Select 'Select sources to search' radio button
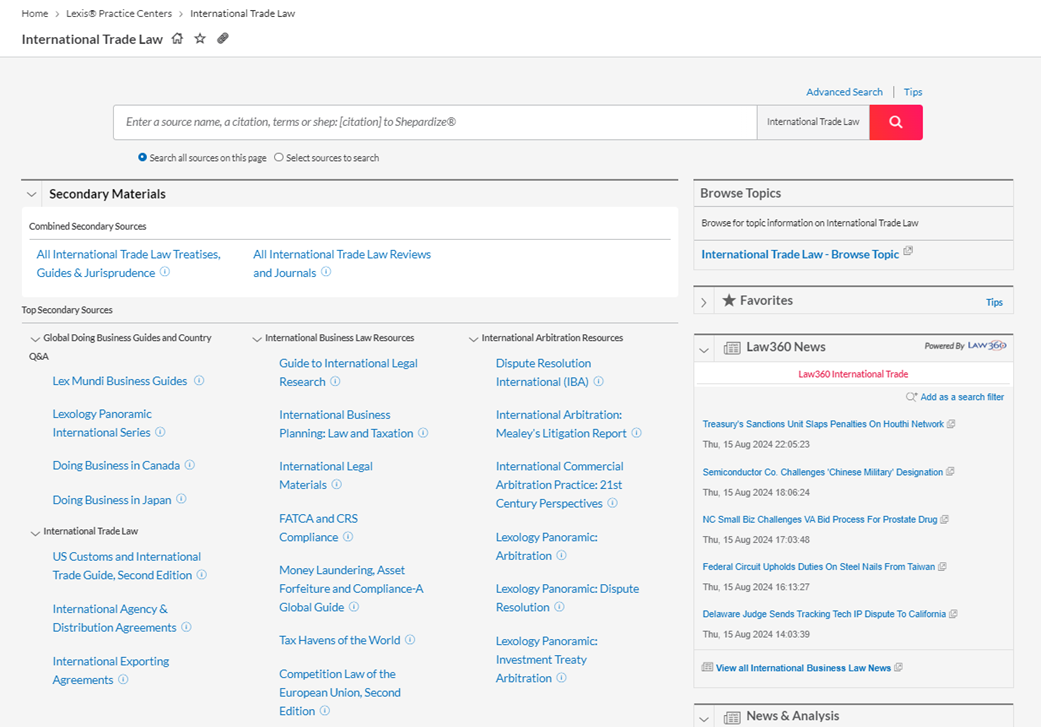The width and height of the screenshot is (1041, 727). [279, 157]
